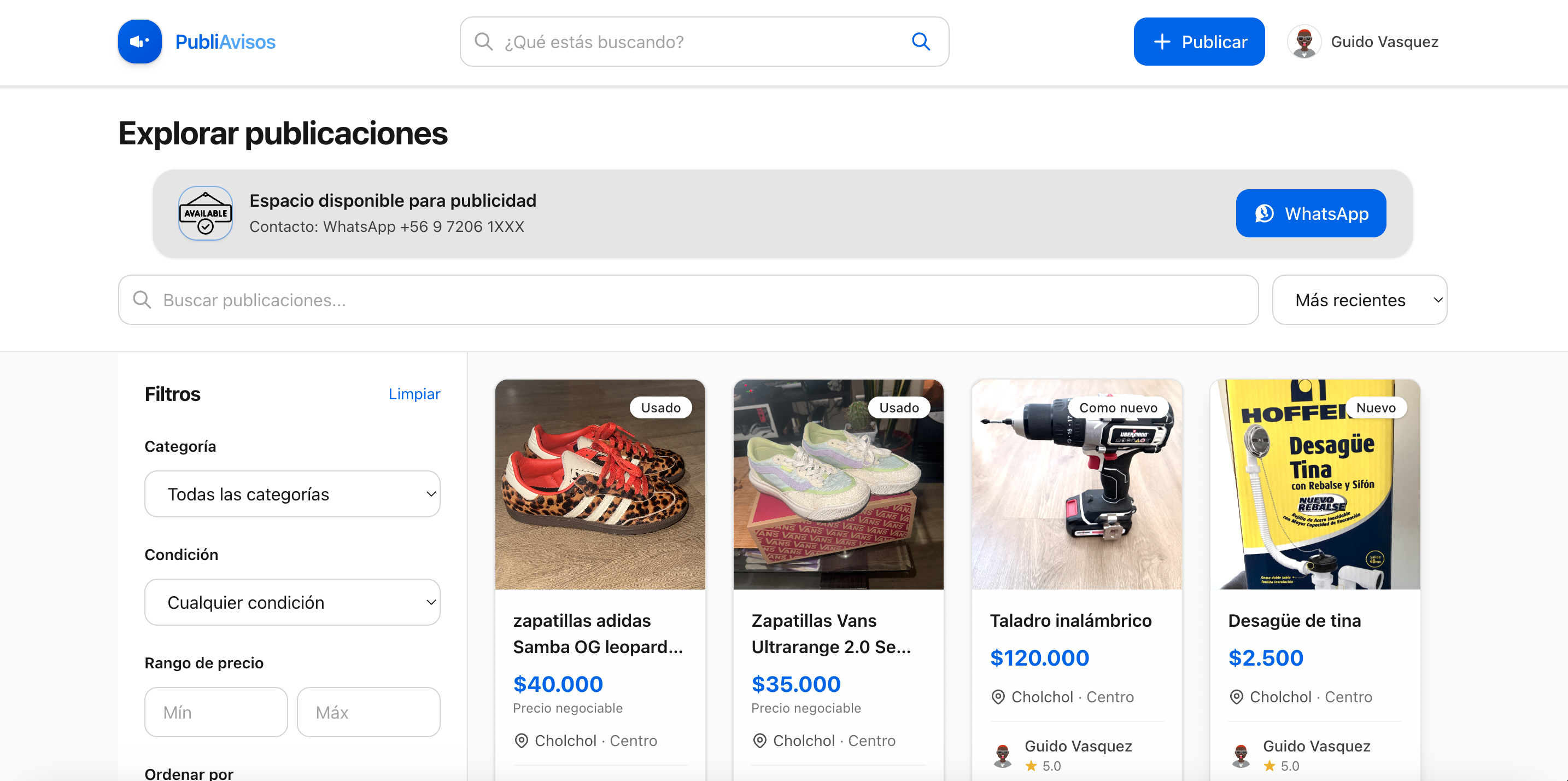This screenshot has height=781, width=1568.
Task: Click location pin on adidas Samba card
Action: [521, 740]
